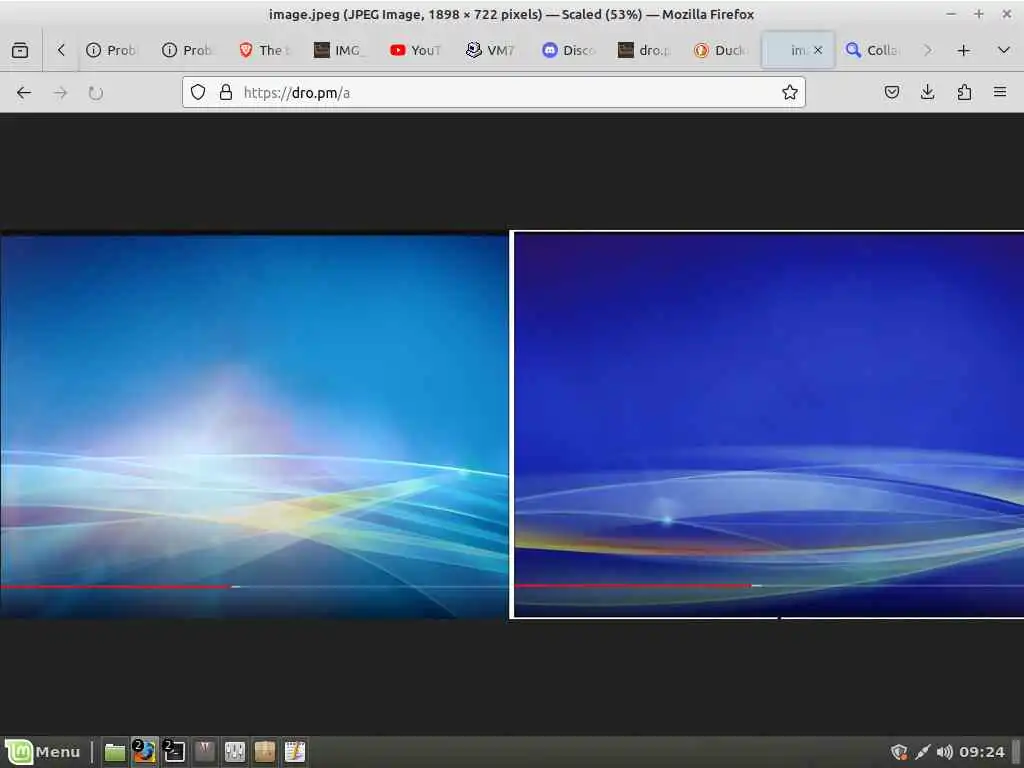Image resolution: width=1024 pixels, height=768 pixels.
Task: Switch to the dro.pm tab
Action: point(643,50)
